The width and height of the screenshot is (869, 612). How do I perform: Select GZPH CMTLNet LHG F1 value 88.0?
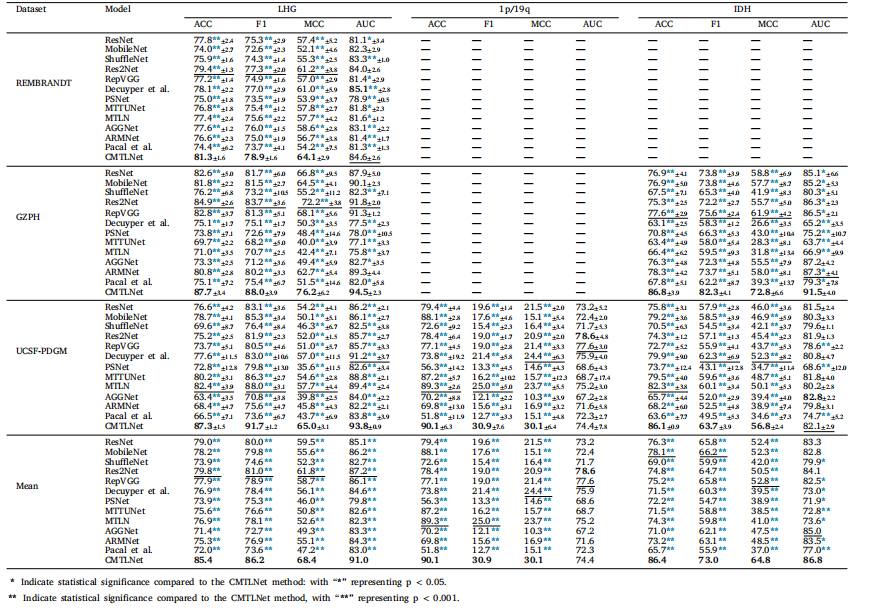point(261,292)
